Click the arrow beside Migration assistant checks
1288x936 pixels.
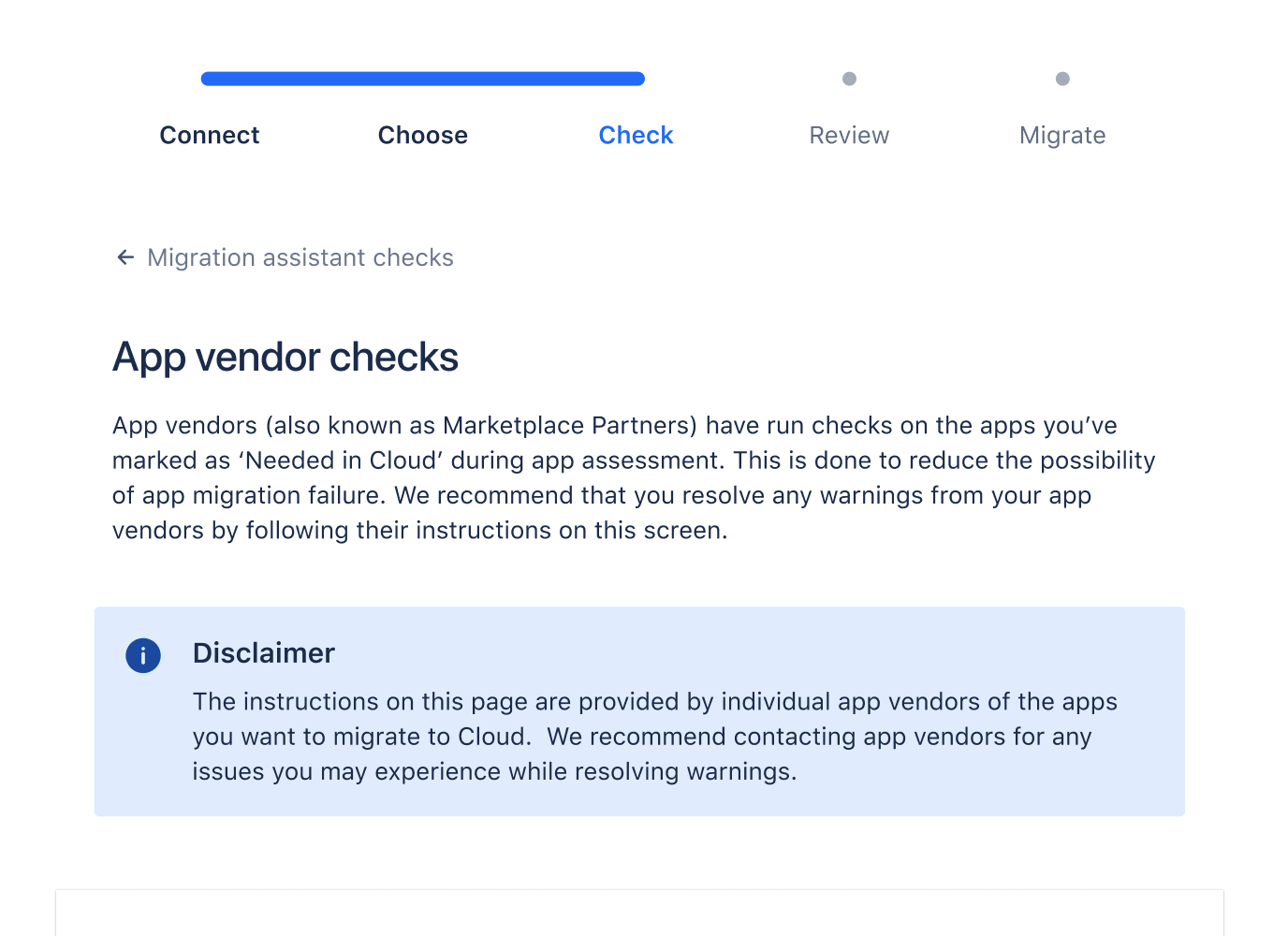(x=125, y=256)
